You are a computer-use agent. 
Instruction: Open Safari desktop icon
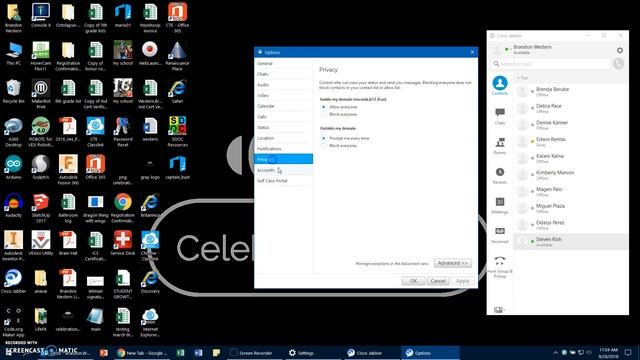coord(178,92)
